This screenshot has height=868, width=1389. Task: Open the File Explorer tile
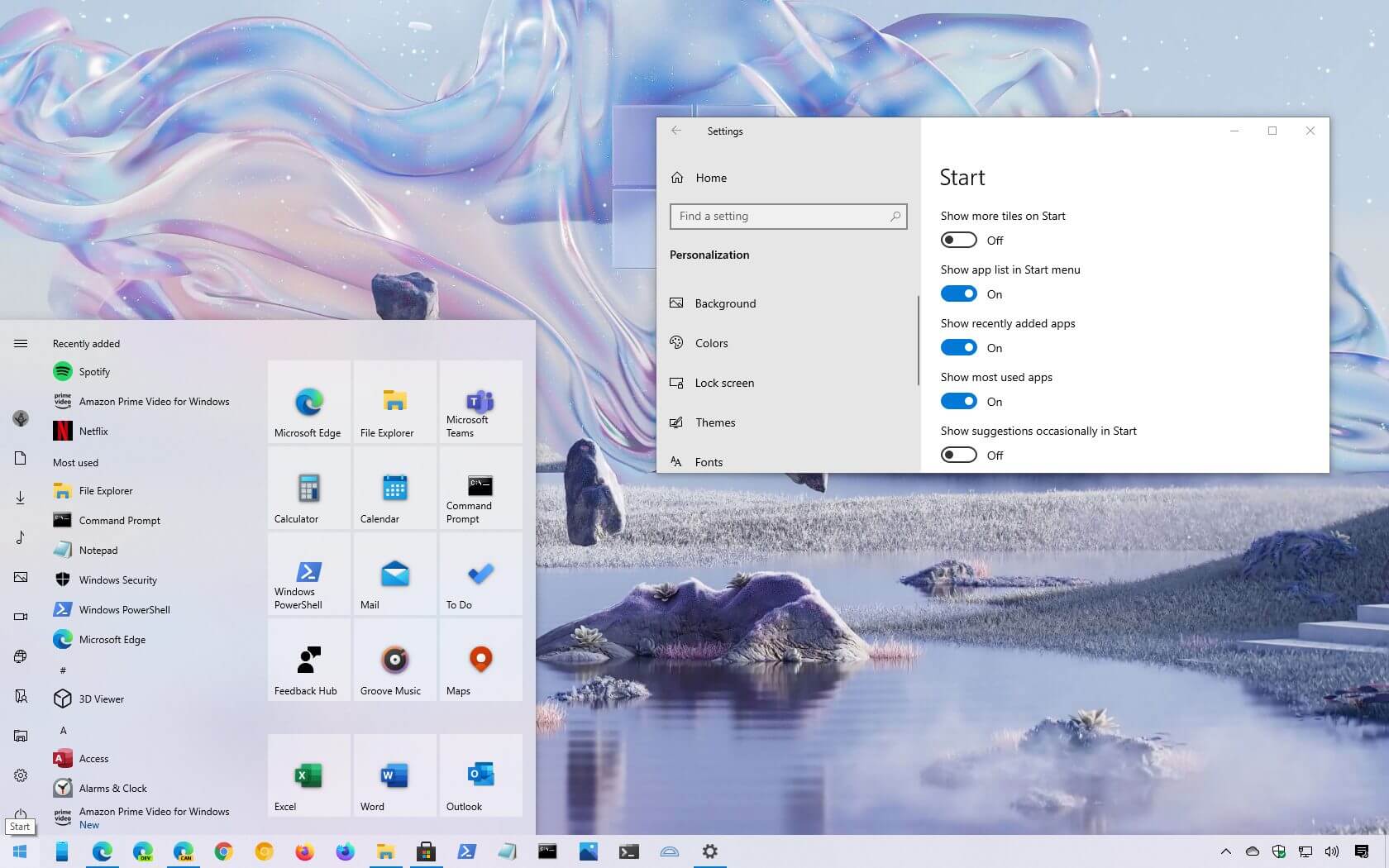[395, 402]
